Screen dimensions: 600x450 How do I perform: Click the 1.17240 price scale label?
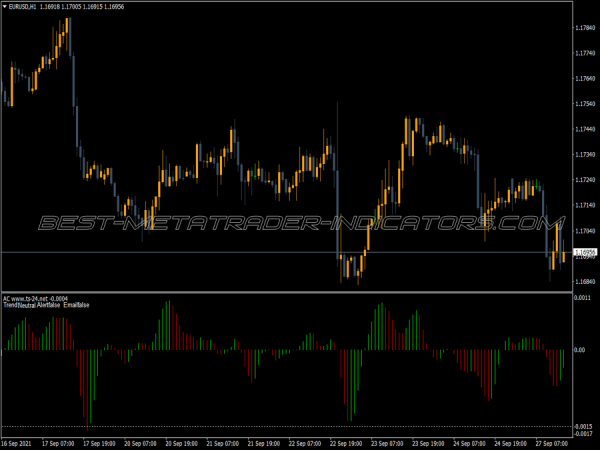586,180
